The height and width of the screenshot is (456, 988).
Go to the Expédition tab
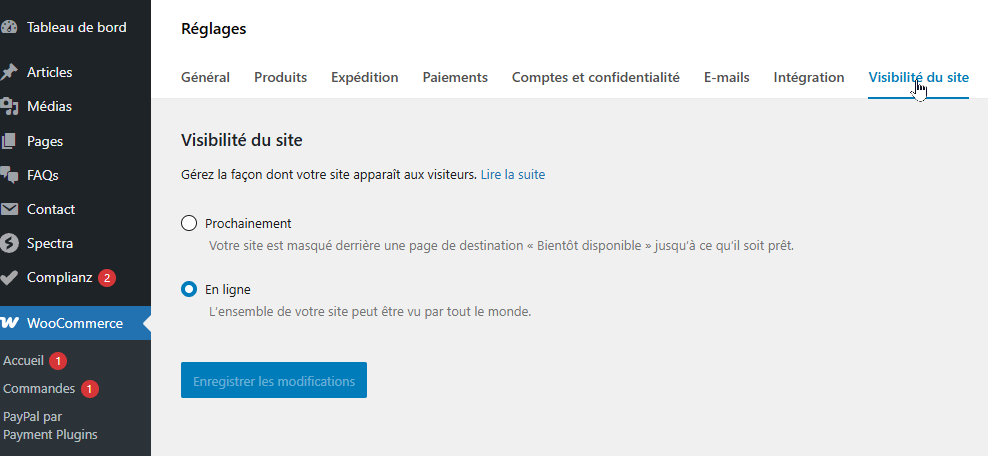click(364, 78)
